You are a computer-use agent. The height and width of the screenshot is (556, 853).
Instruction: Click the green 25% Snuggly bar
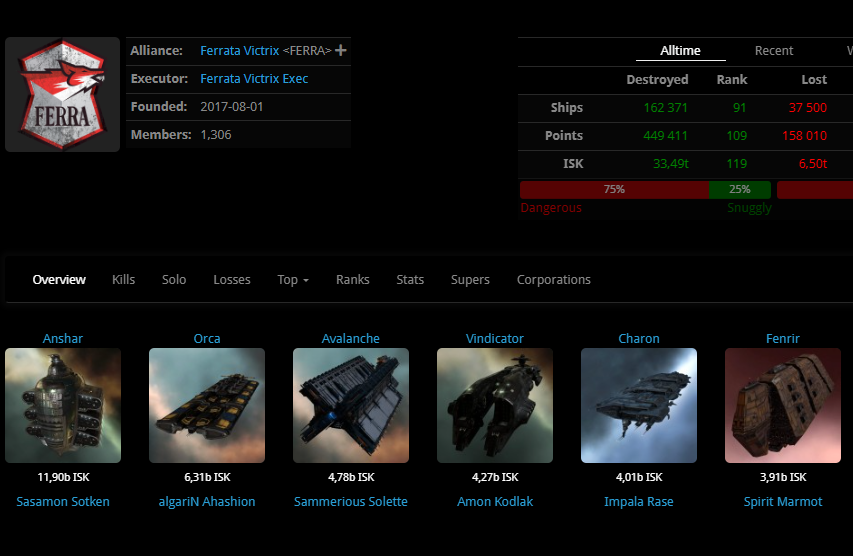coord(740,189)
